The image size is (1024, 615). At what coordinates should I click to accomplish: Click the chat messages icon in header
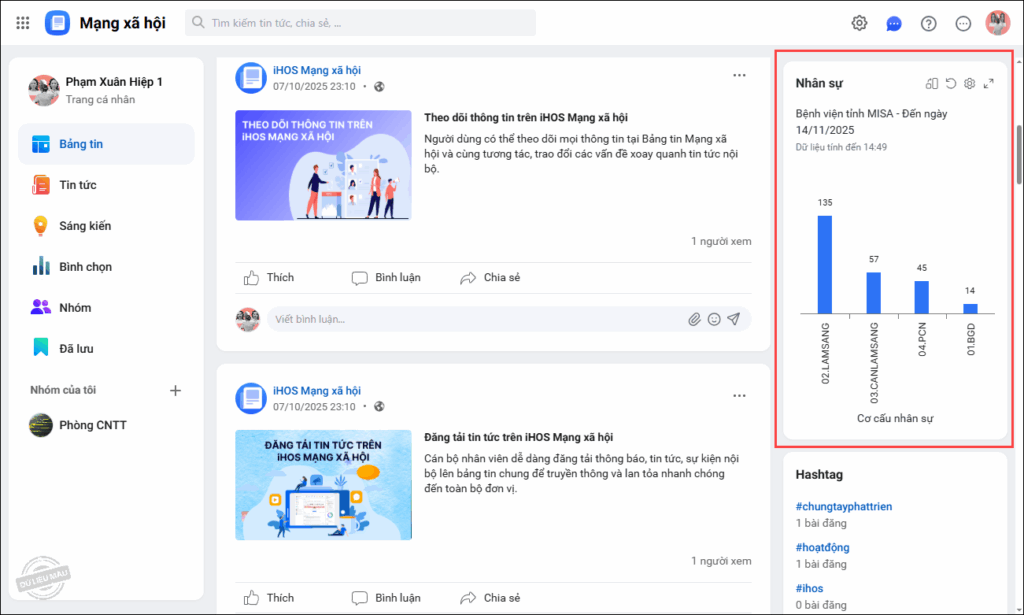(x=894, y=23)
